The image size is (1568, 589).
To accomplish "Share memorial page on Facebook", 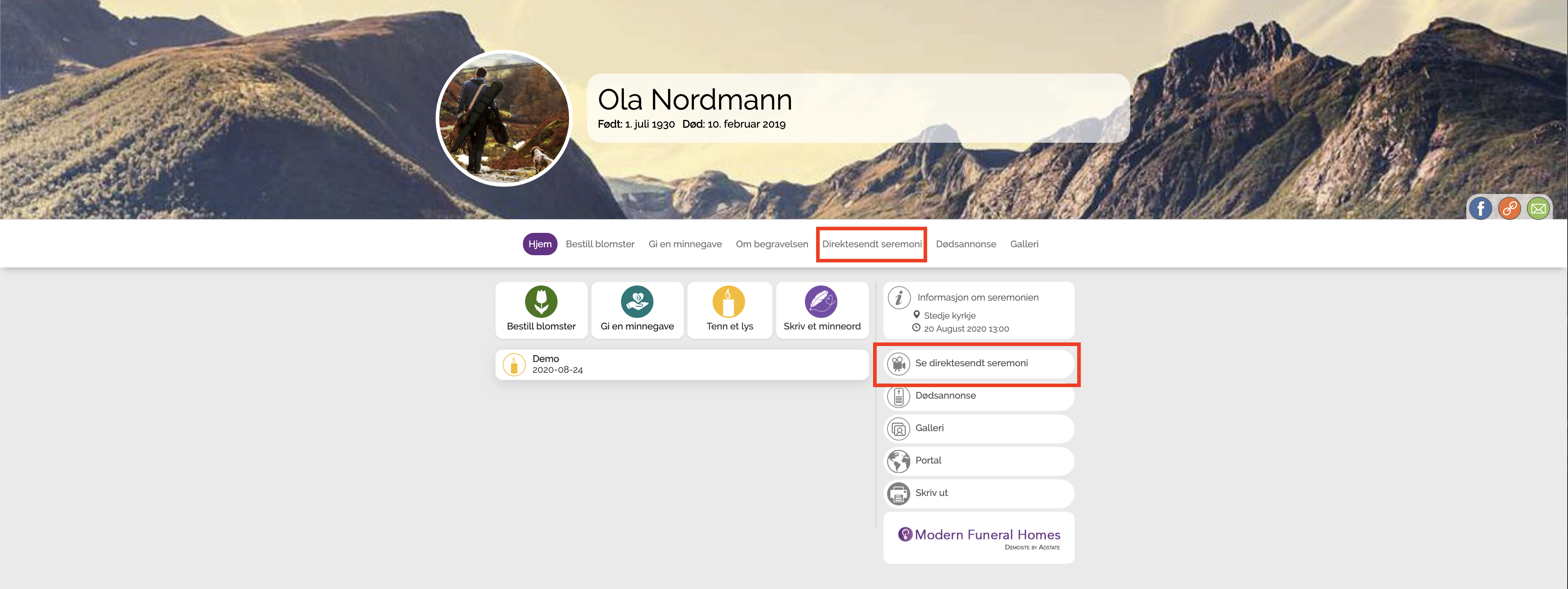I will tap(1480, 209).
